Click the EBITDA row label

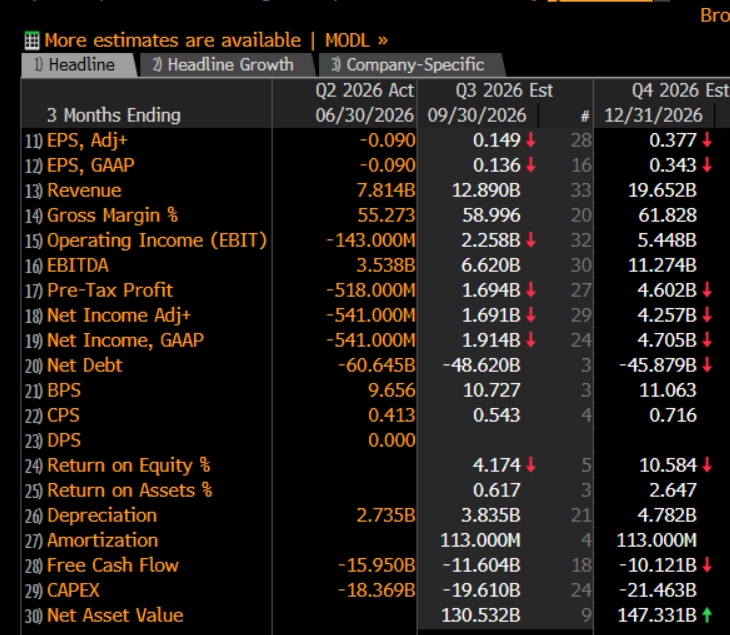pyautogui.click(x=78, y=265)
